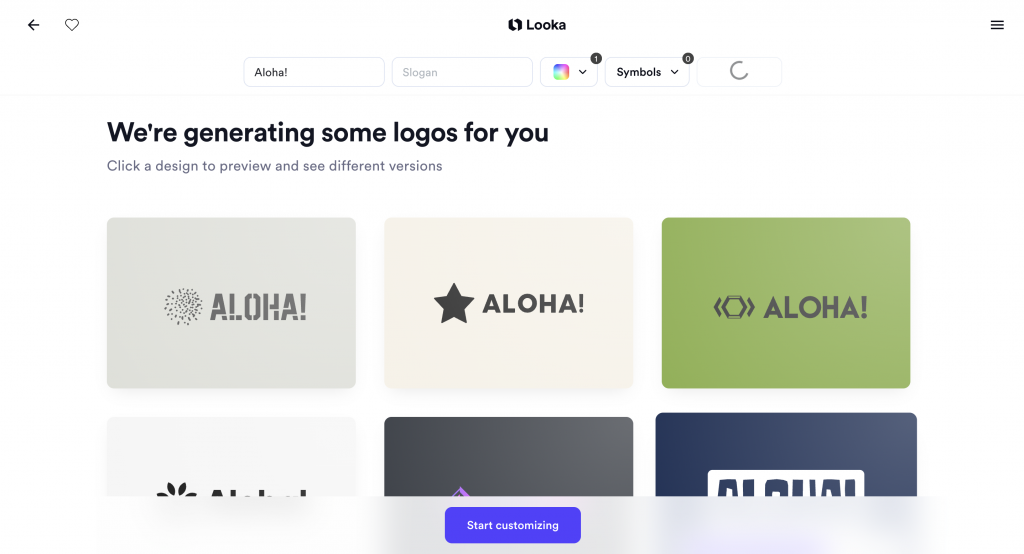Click the Start customizing button

pyautogui.click(x=513, y=525)
